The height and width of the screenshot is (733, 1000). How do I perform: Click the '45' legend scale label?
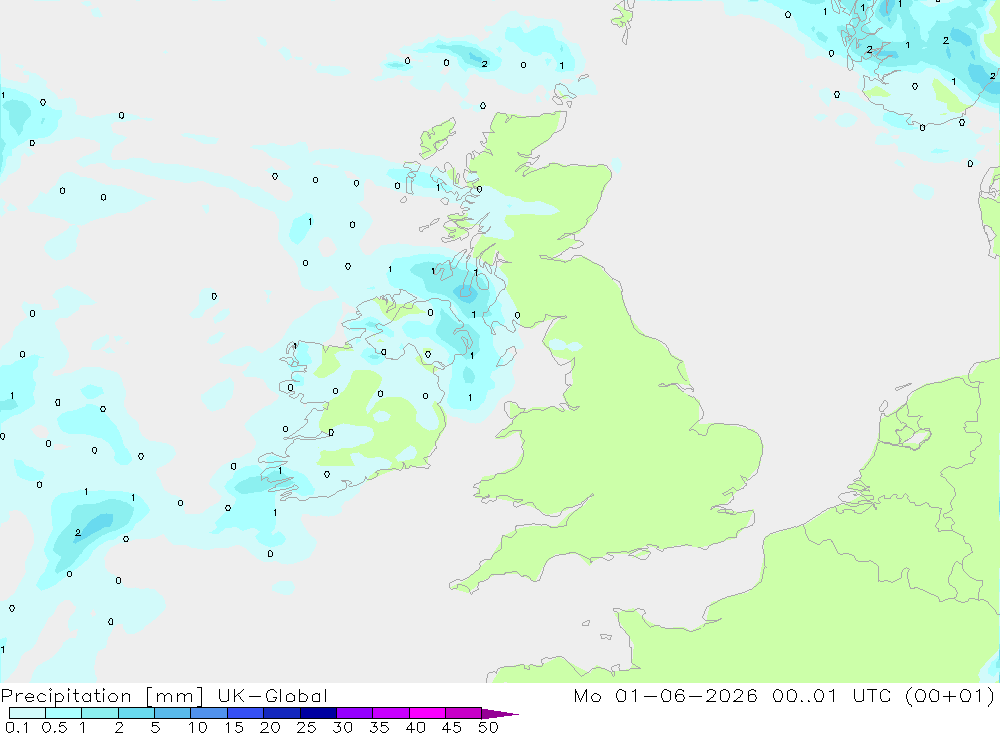point(452,727)
